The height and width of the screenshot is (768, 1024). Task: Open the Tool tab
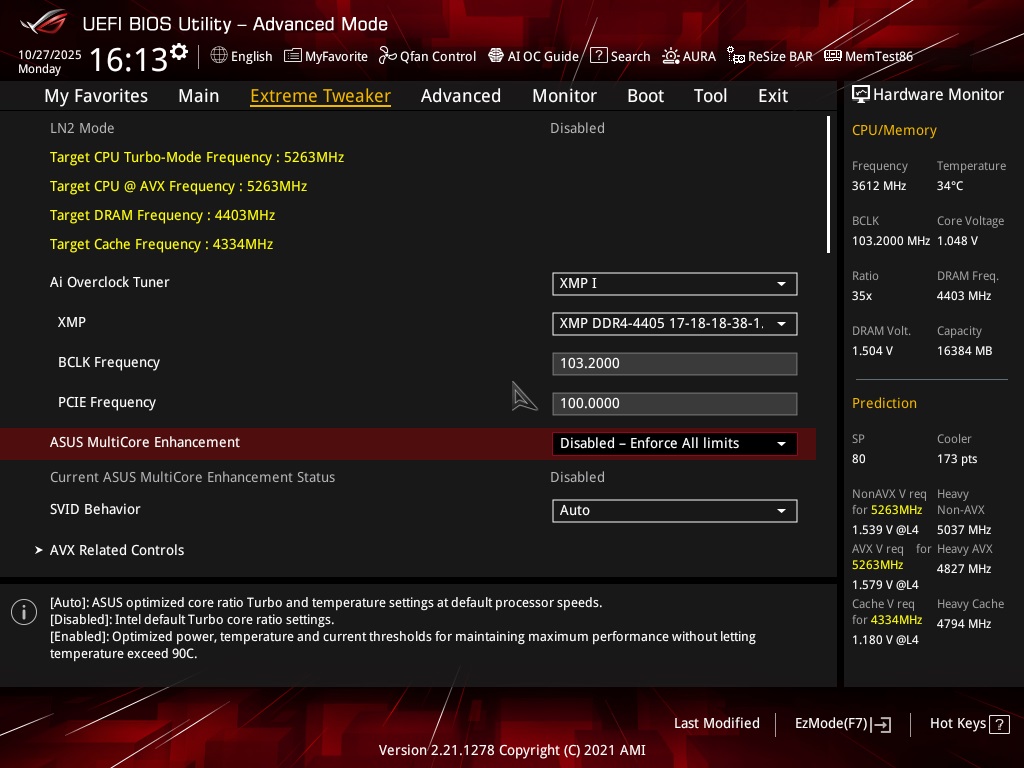click(x=711, y=96)
